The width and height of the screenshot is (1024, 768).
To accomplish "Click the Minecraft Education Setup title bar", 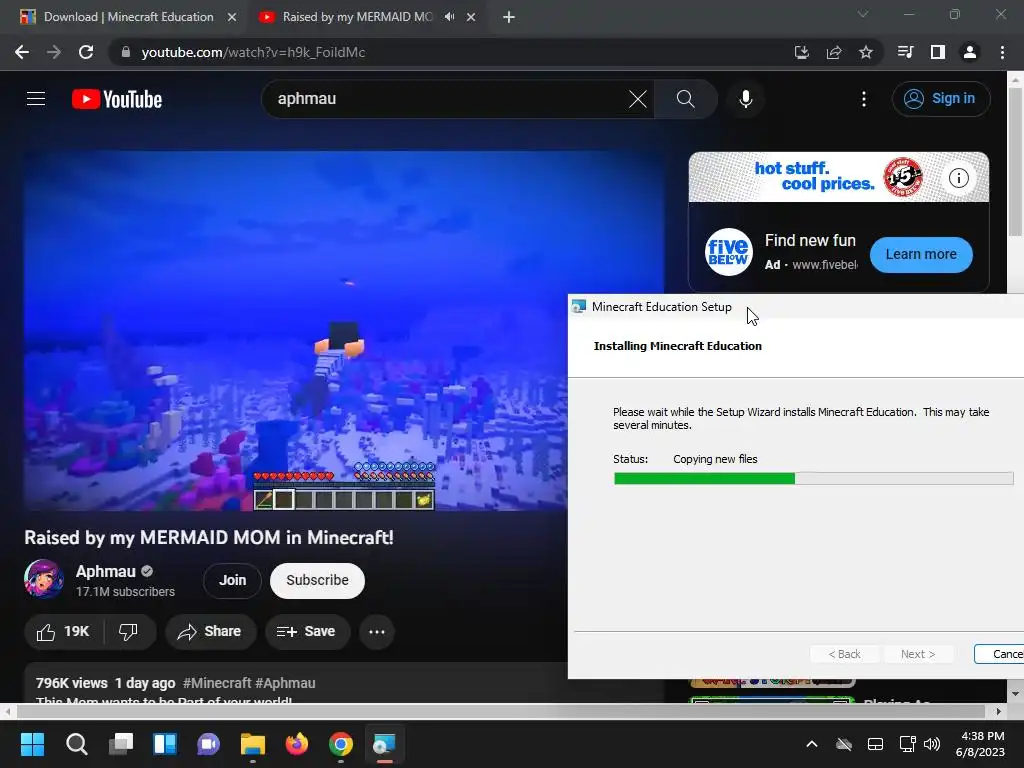I will [795, 306].
